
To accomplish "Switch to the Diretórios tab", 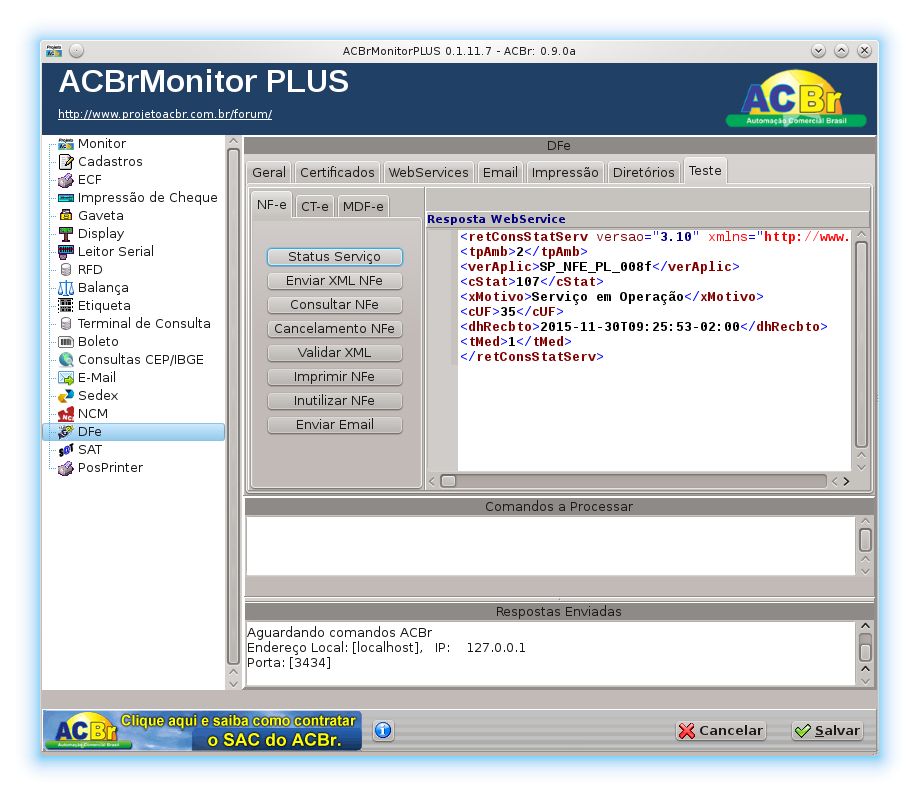I will [x=644, y=172].
